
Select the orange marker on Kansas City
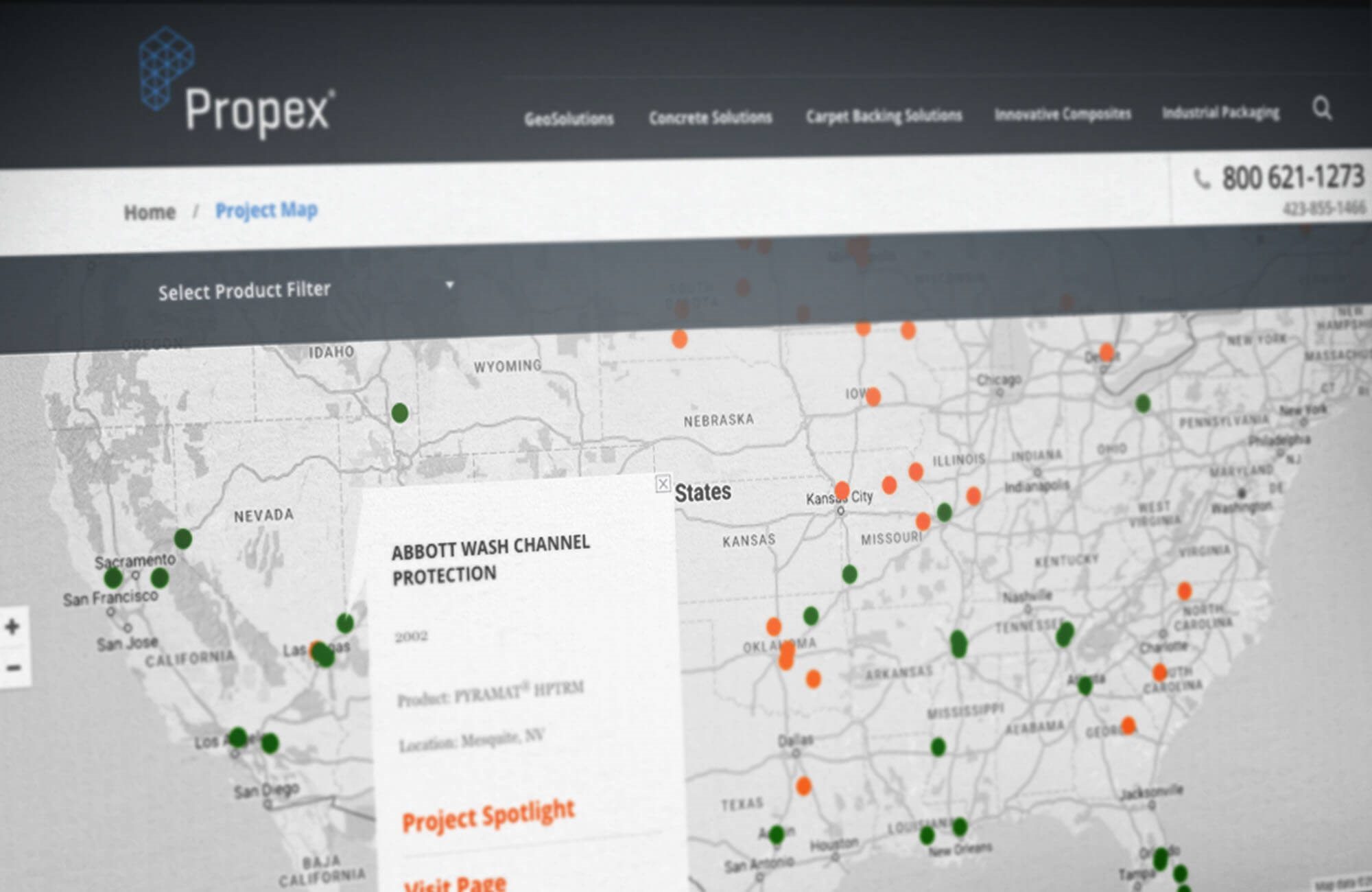point(842,491)
